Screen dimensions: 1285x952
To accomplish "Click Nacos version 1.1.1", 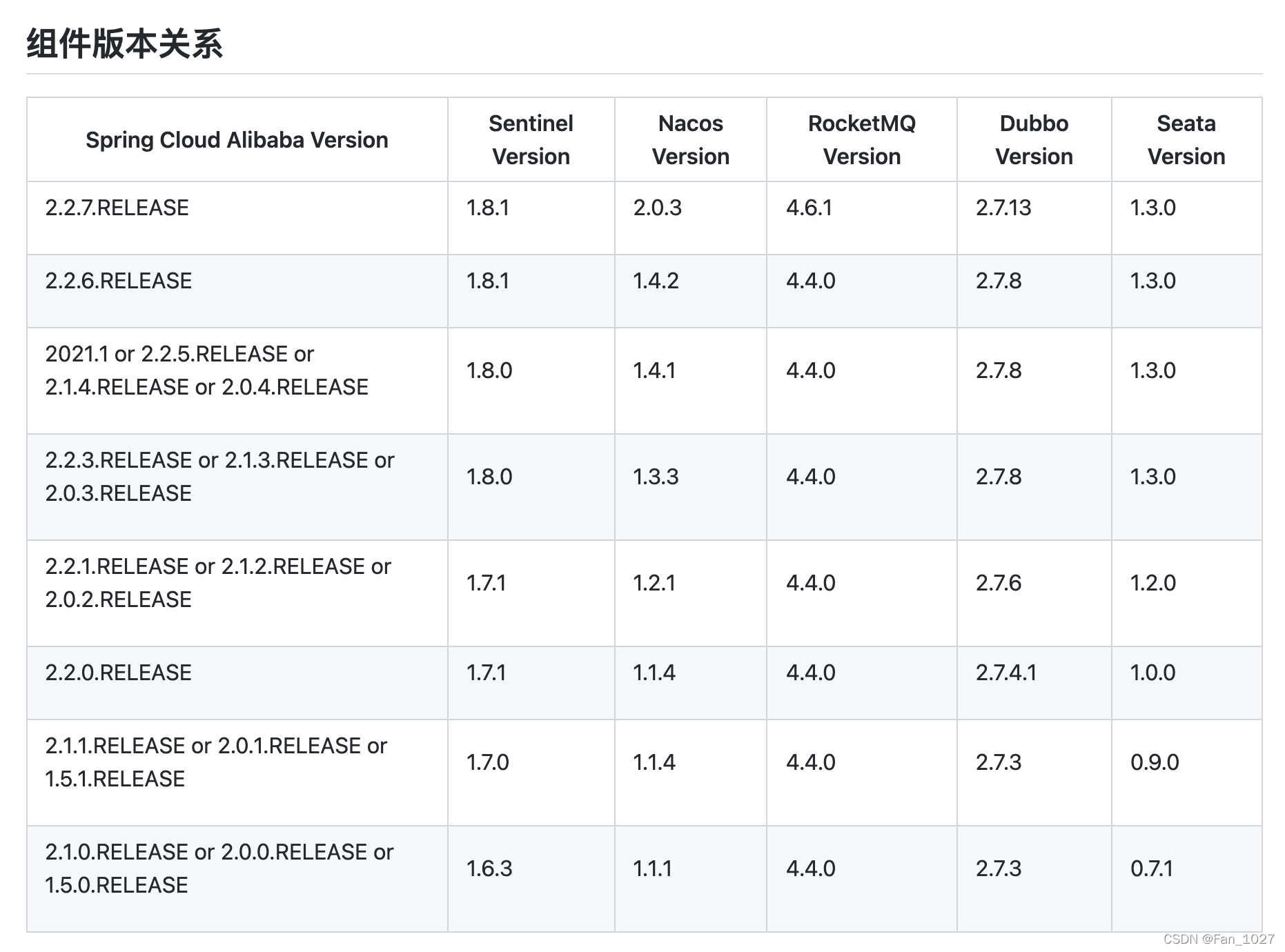I will tap(653, 869).
